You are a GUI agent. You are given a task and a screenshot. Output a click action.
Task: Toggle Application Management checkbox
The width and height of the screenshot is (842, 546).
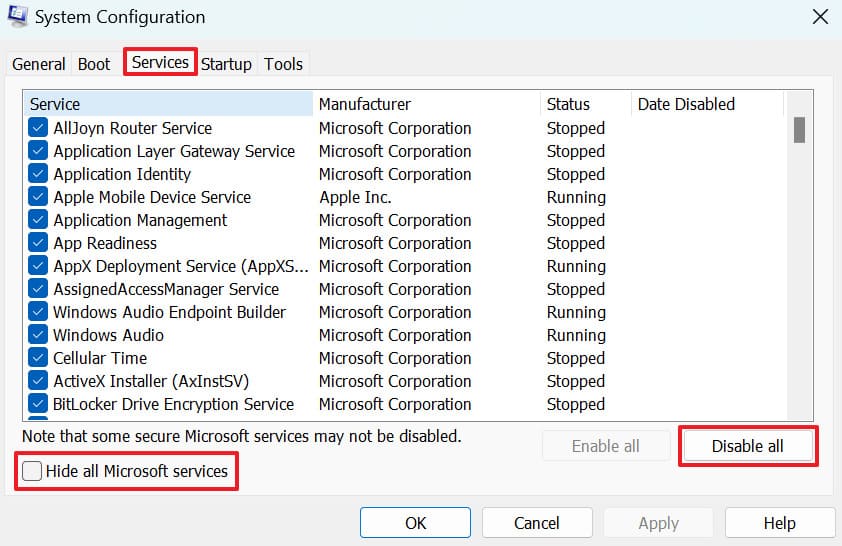point(38,220)
